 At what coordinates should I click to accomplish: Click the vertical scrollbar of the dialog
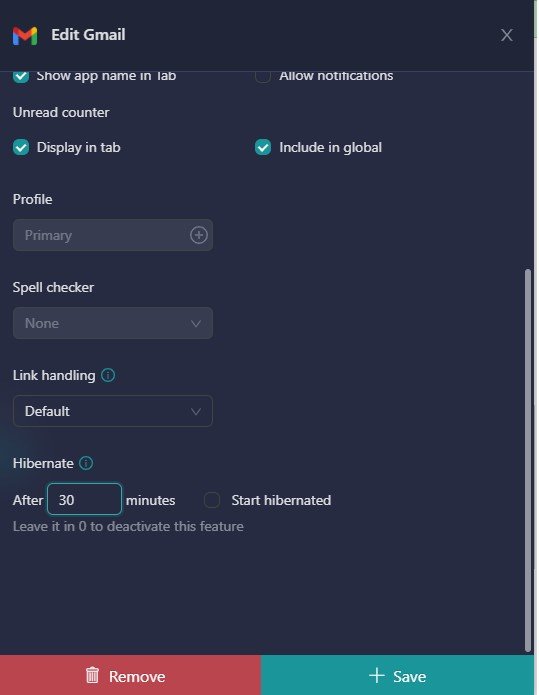pos(527,460)
